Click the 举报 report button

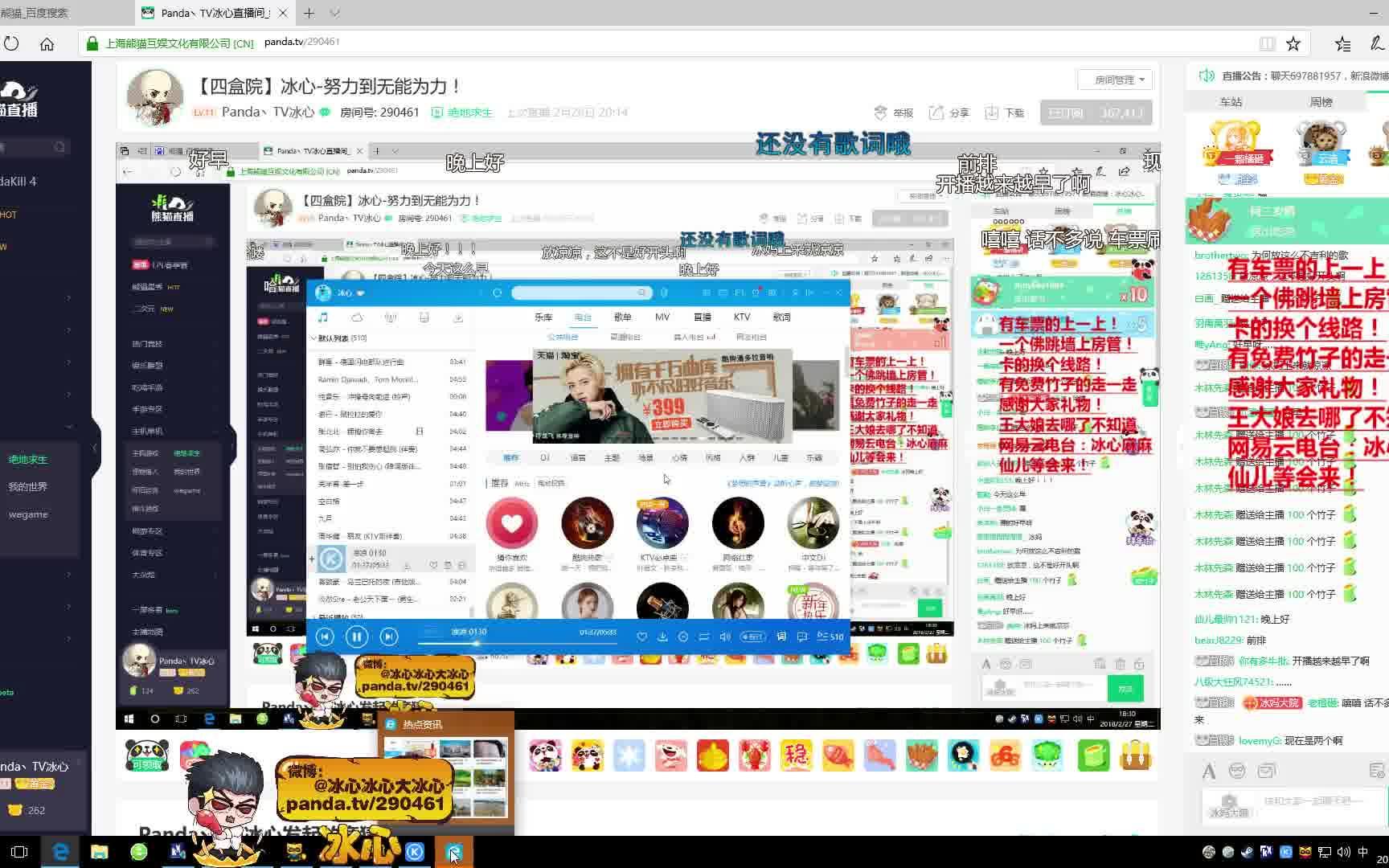click(x=894, y=113)
